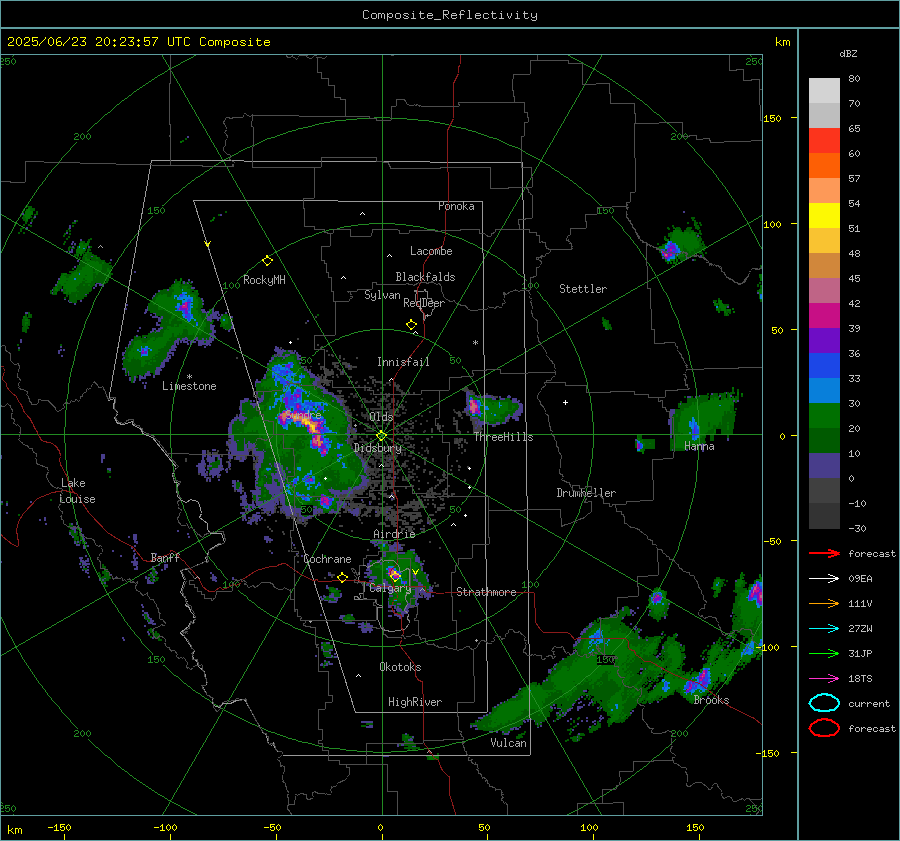Click the cyan current oval legend icon
This screenshot has height=841, width=900.
[824, 703]
